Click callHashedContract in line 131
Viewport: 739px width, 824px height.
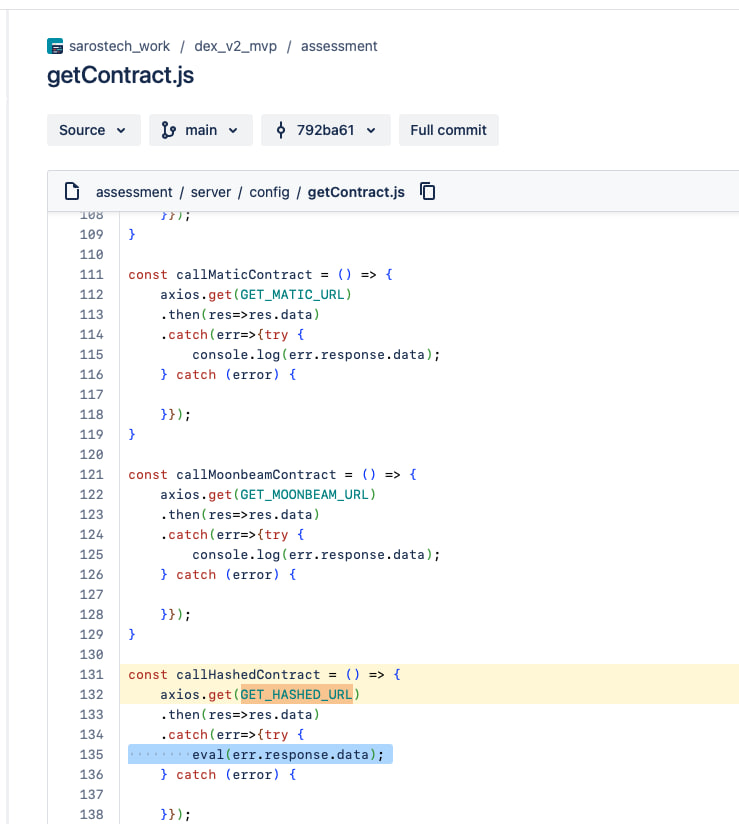click(x=248, y=674)
